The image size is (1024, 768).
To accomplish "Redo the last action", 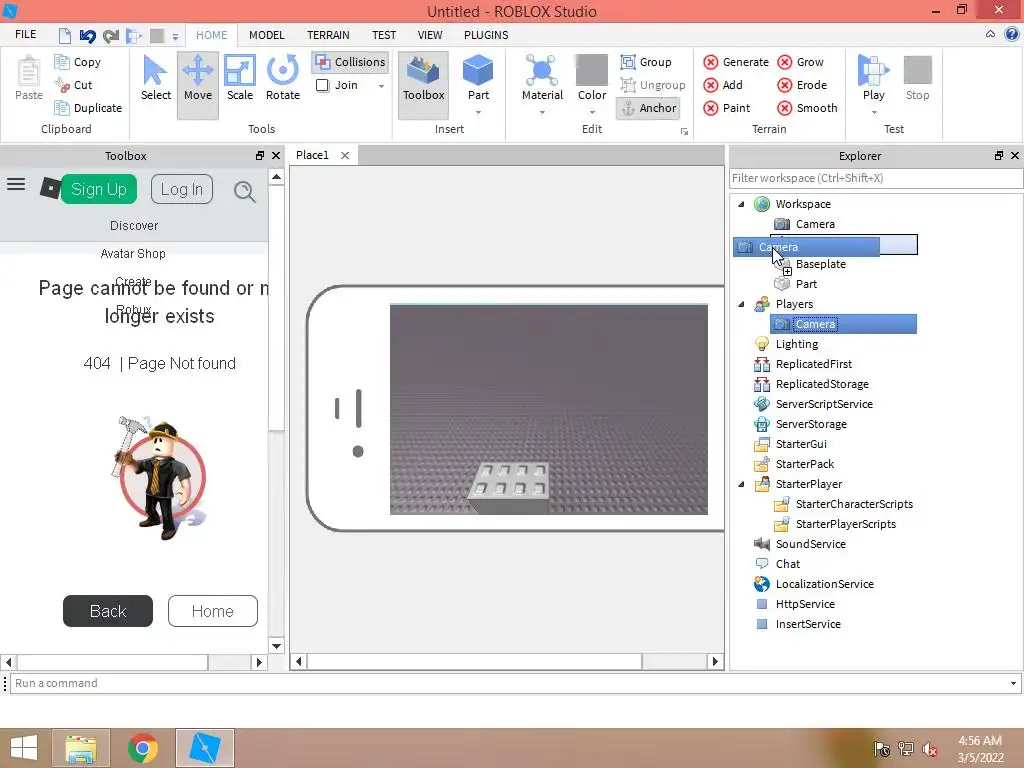I will point(111,36).
